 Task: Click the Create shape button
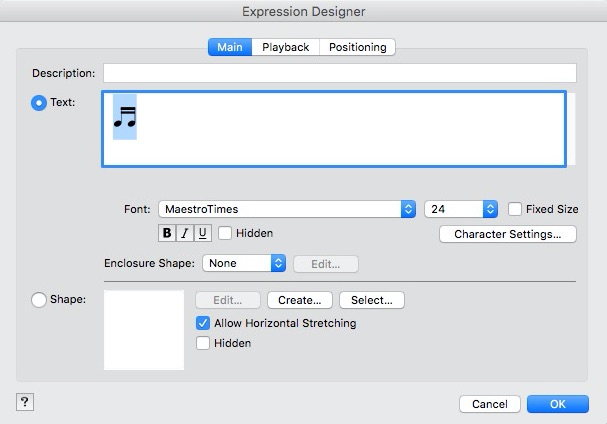[x=299, y=300]
